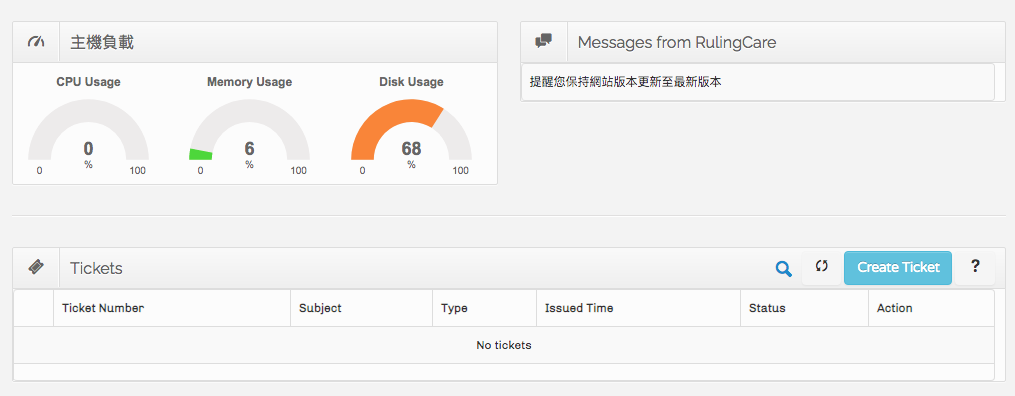Click the ticket icon in Tickets header
The image size is (1015, 396).
pyautogui.click(x=36, y=267)
